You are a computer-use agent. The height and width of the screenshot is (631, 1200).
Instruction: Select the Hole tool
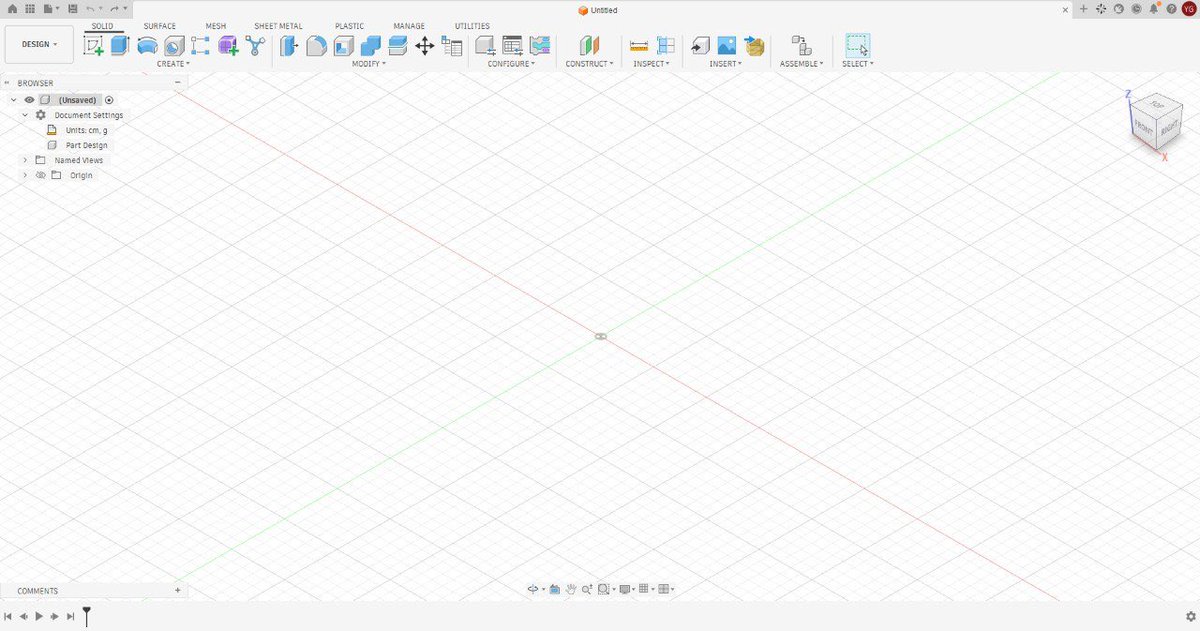pos(174,45)
